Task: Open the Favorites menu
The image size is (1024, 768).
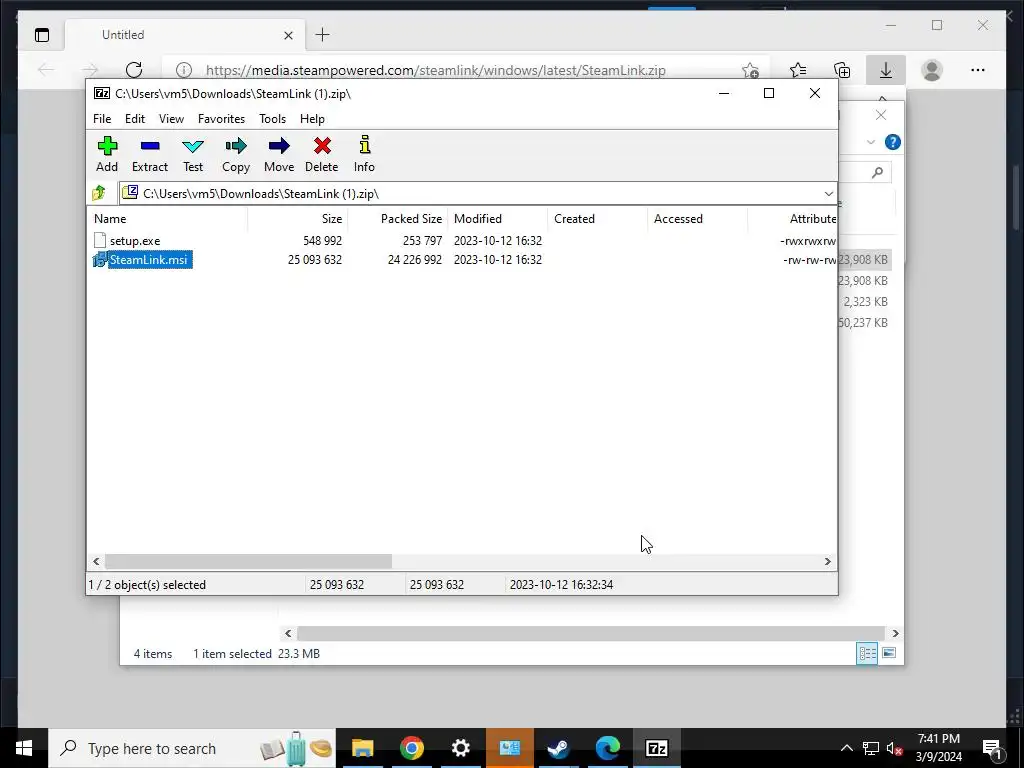Action: (221, 119)
